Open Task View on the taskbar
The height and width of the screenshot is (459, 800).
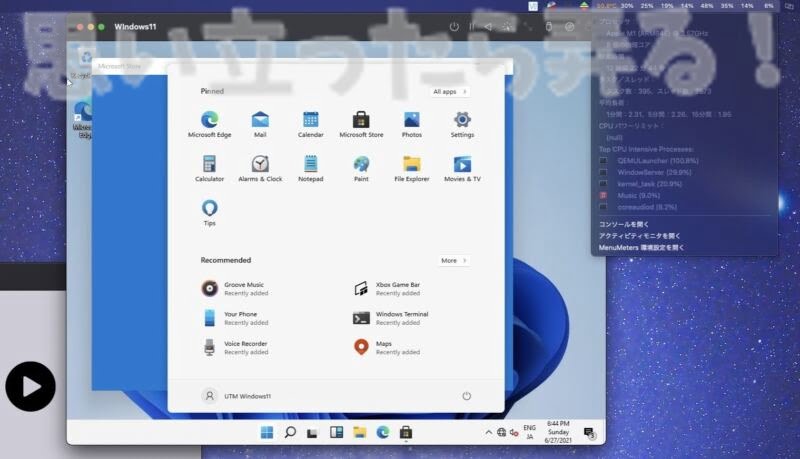[312, 433]
